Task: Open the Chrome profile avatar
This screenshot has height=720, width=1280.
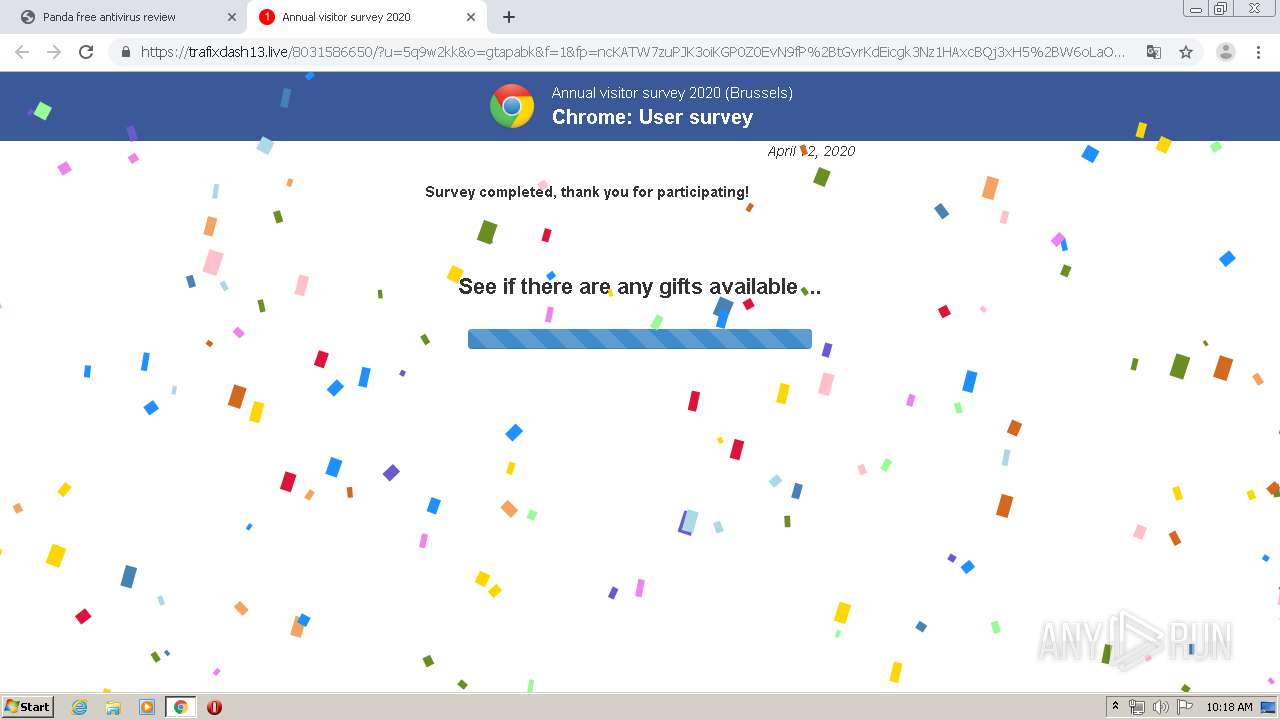Action: tap(1225, 52)
